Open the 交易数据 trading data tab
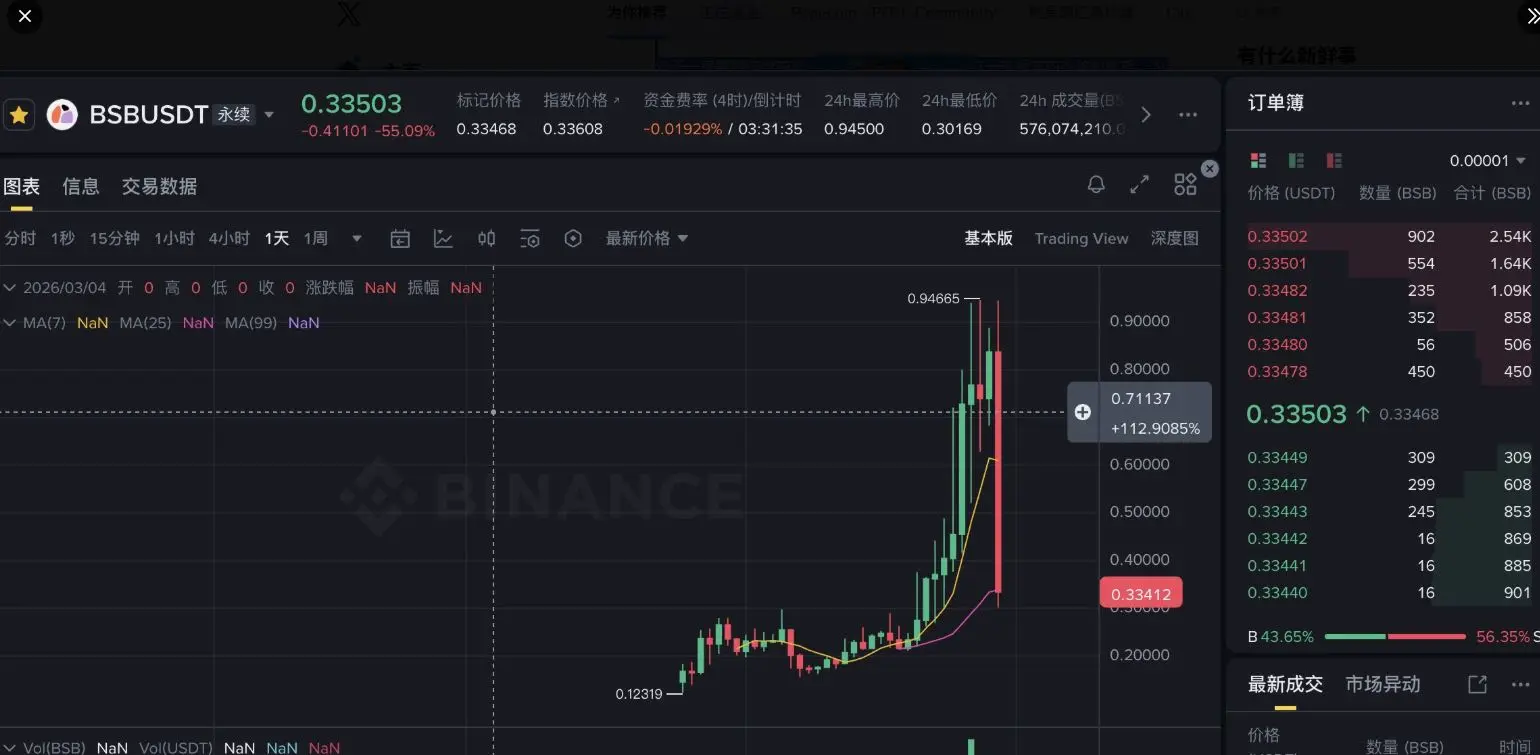 coord(159,187)
